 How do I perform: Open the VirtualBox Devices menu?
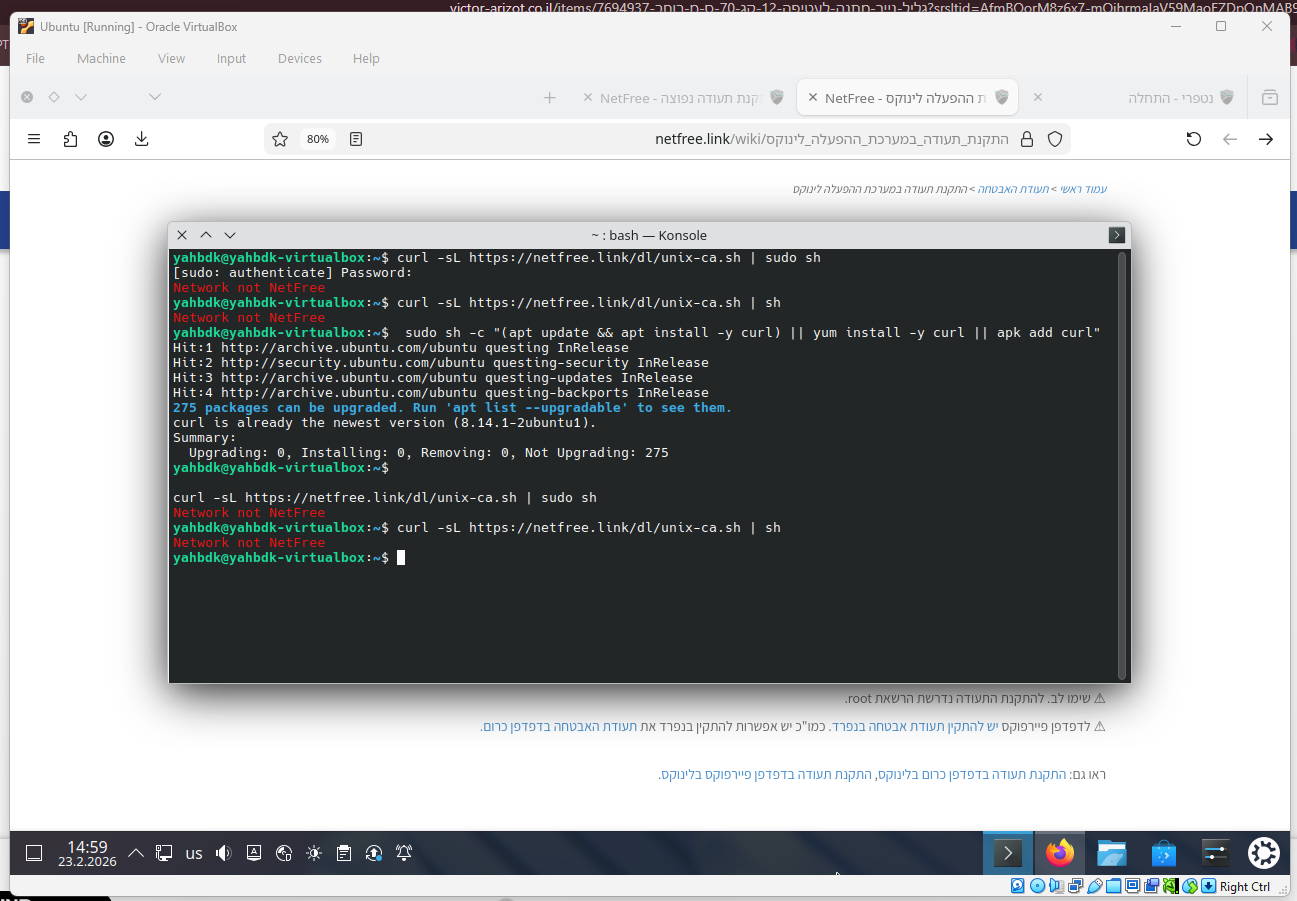[299, 58]
